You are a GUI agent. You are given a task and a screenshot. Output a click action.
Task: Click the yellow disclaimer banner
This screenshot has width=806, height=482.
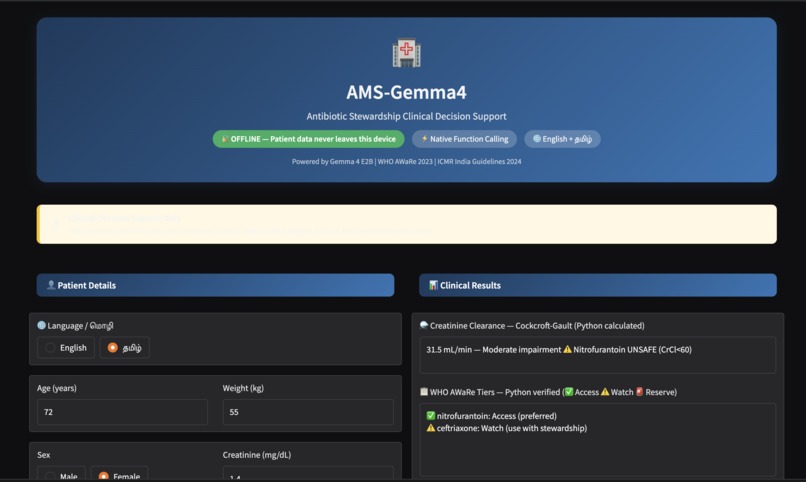[407, 224]
